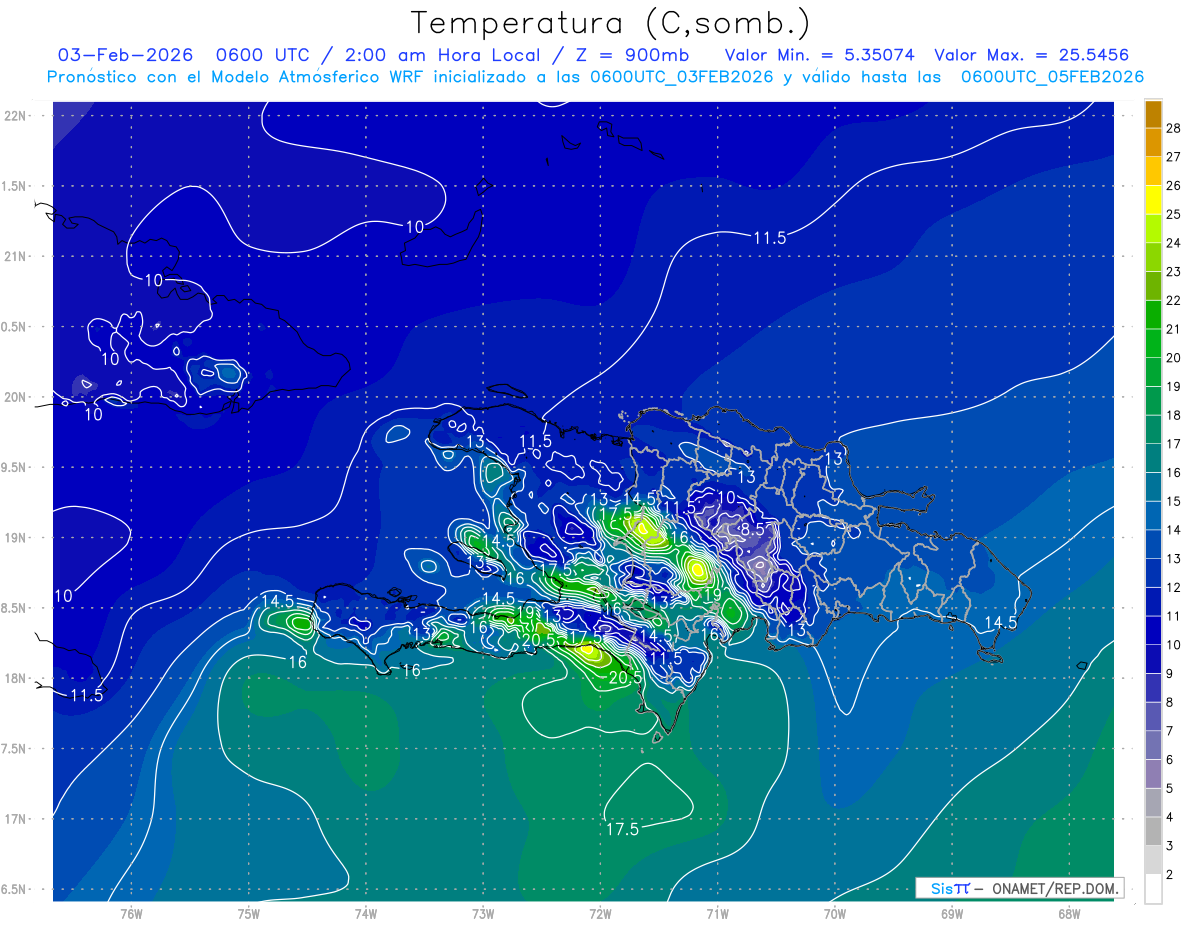Pick the light gray swatch between 2 and 3
1200x927 pixels.
[1153, 860]
